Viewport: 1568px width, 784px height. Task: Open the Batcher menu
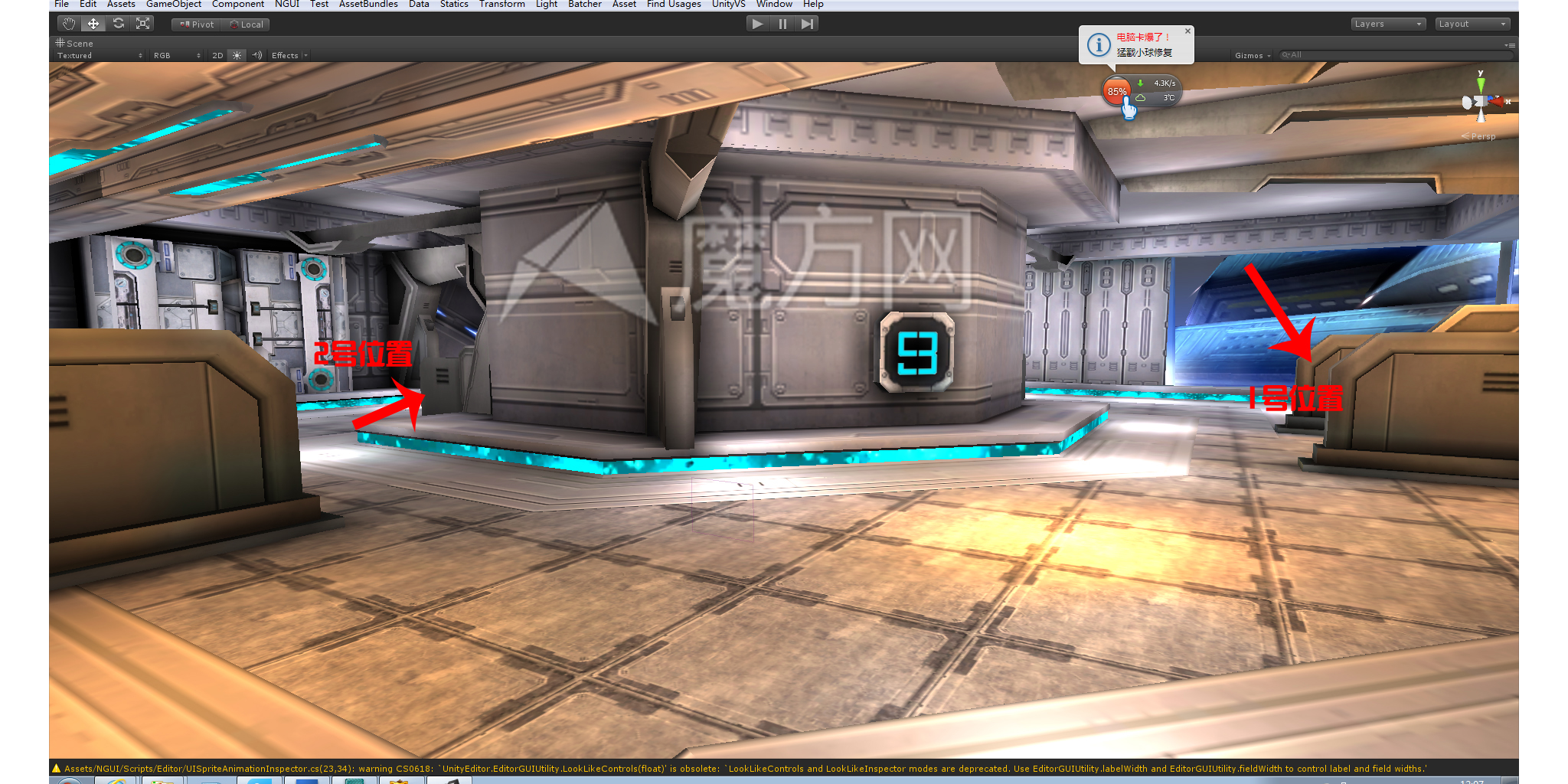pos(585,4)
